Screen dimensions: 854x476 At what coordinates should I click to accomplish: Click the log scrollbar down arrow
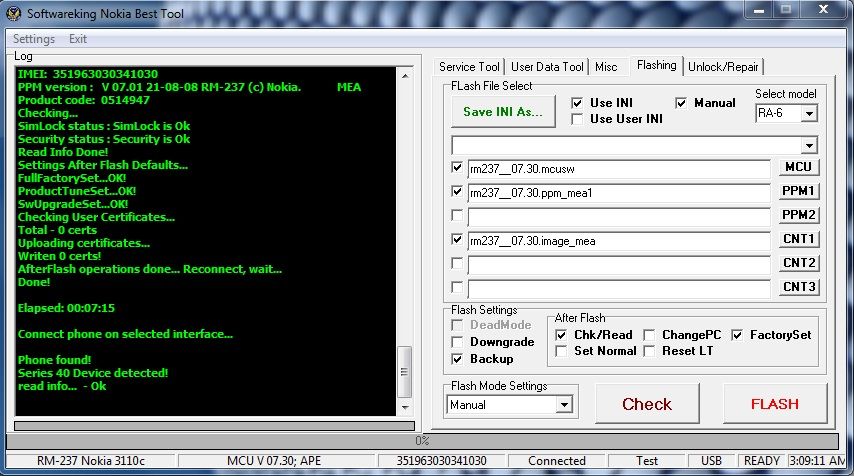tap(405, 407)
